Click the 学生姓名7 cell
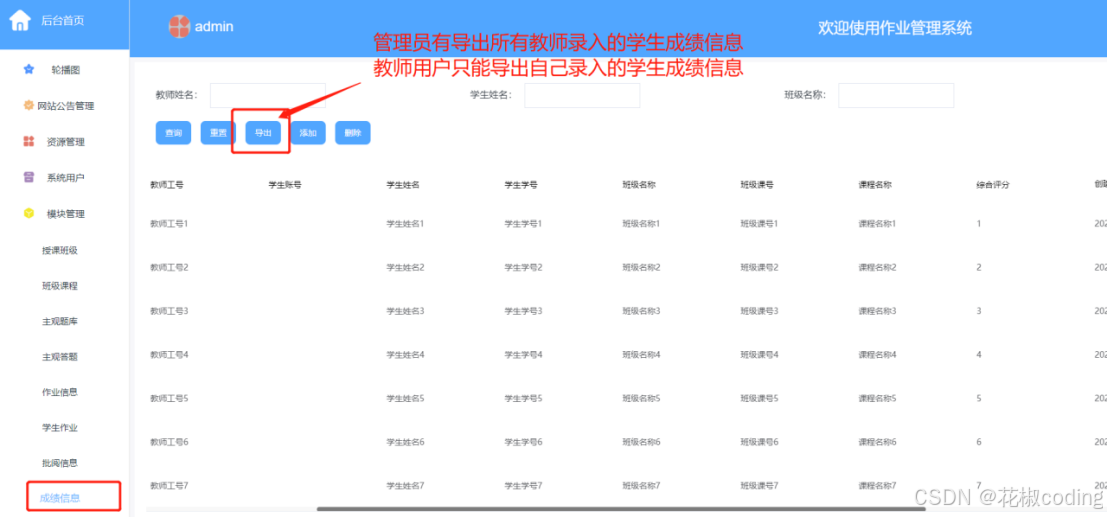The width and height of the screenshot is (1107, 517). [x=405, y=486]
